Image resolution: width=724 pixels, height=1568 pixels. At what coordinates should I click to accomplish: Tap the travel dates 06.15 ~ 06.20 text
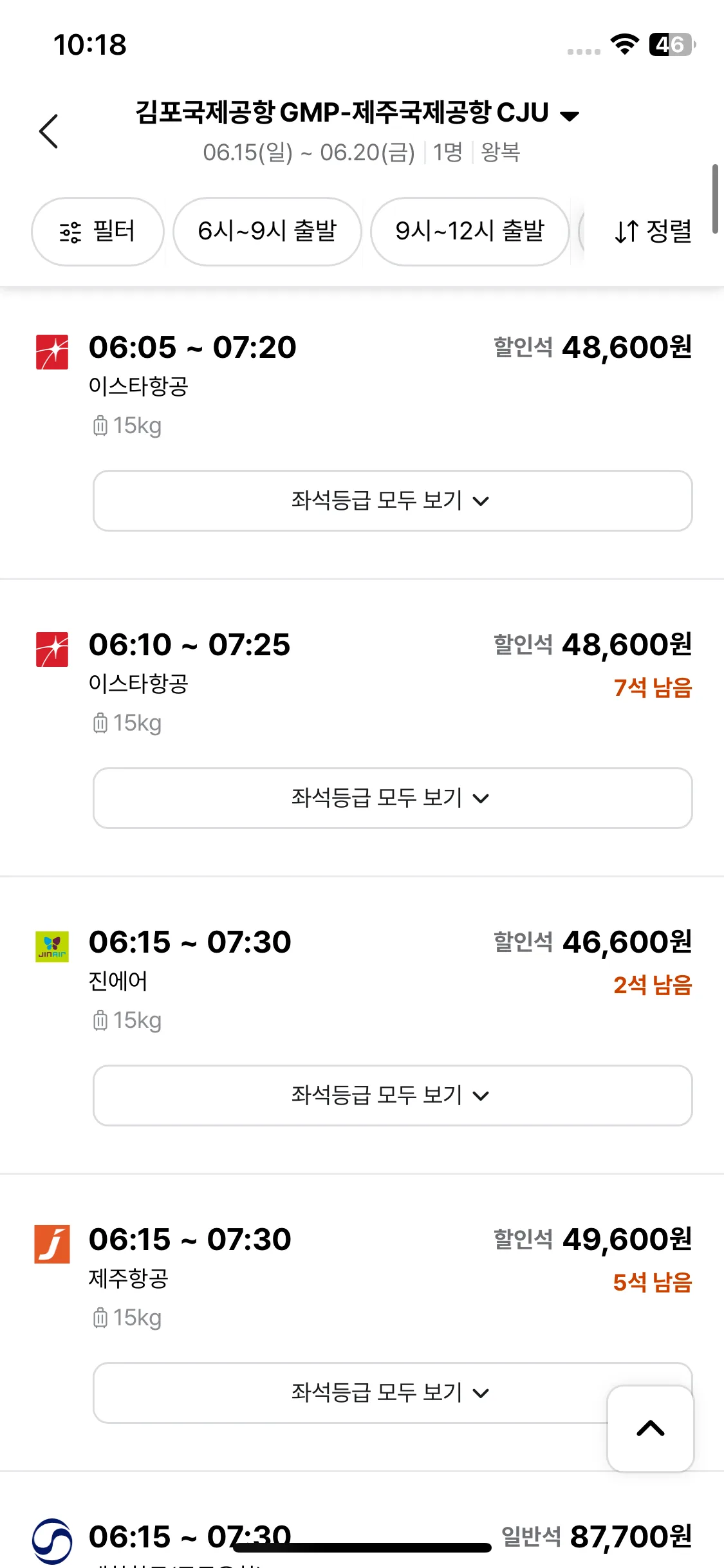tap(309, 153)
